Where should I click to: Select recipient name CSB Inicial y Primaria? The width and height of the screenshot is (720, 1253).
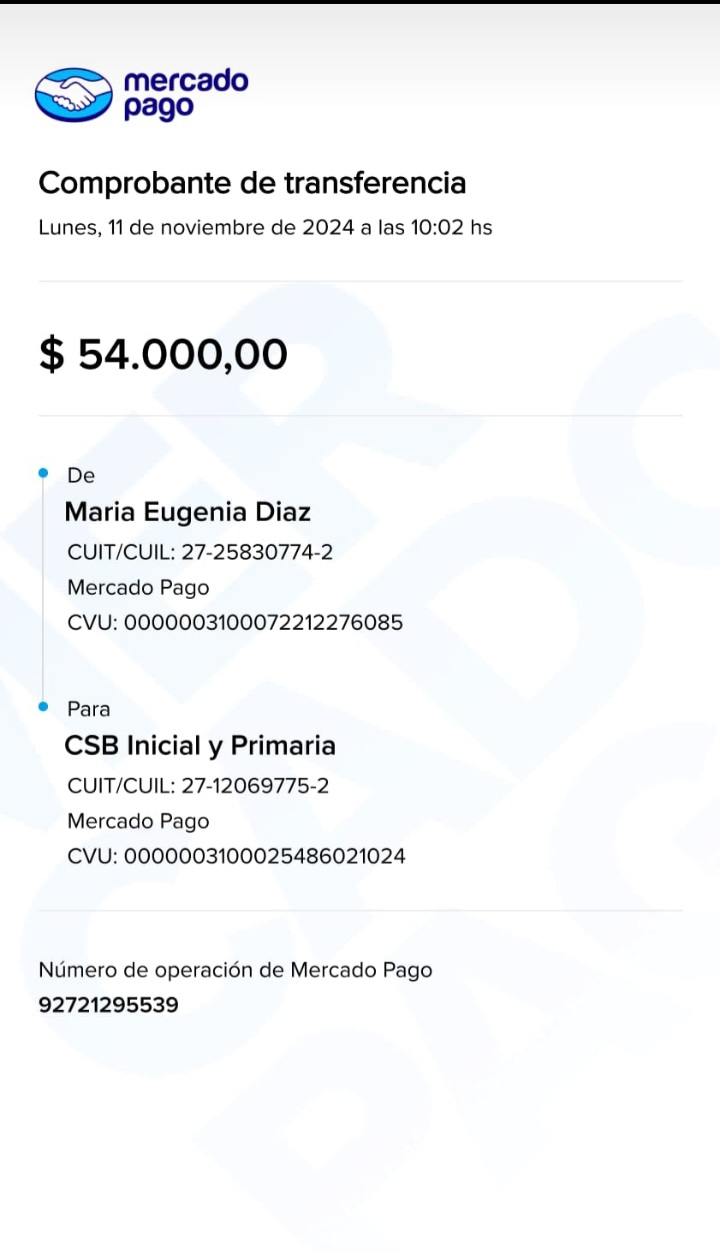(x=200, y=746)
